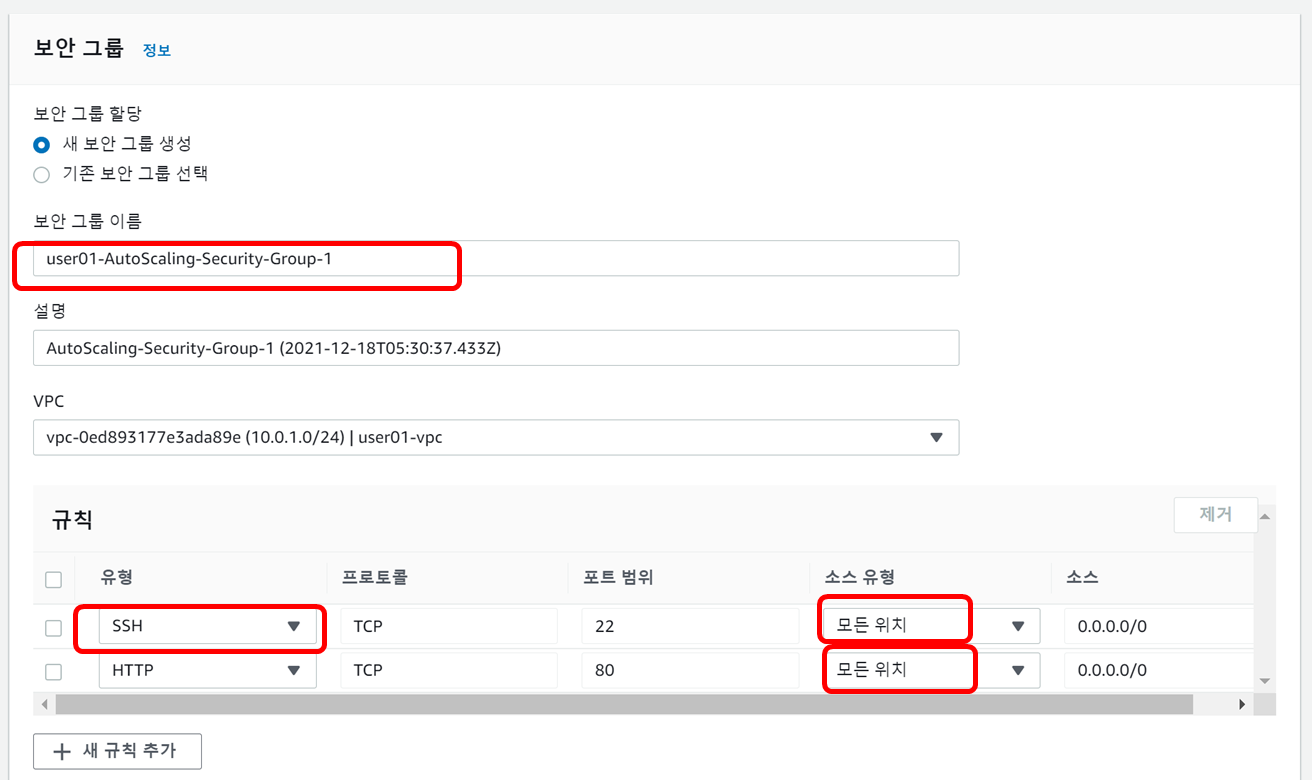
Task: Click the port range field showing 80
Action: click(690, 670)
